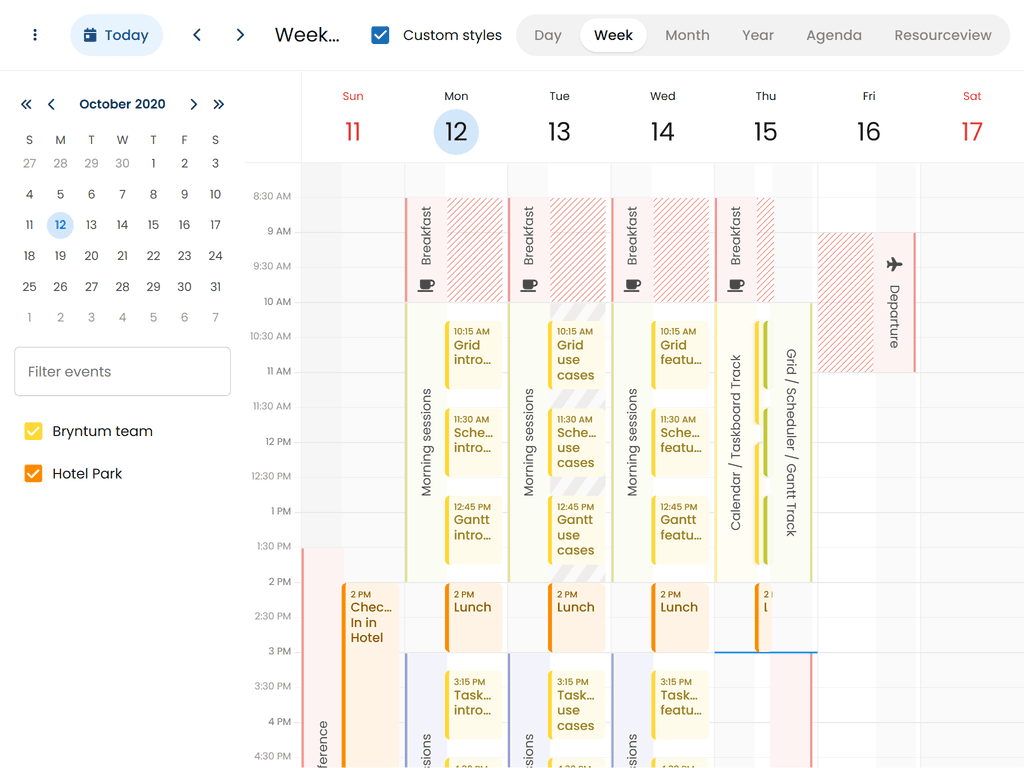Image resolution: width=1024 pixels, height=768 pixels.
Task: Uncheck the Bryntum team calendar
Action: tap(34, 431)
